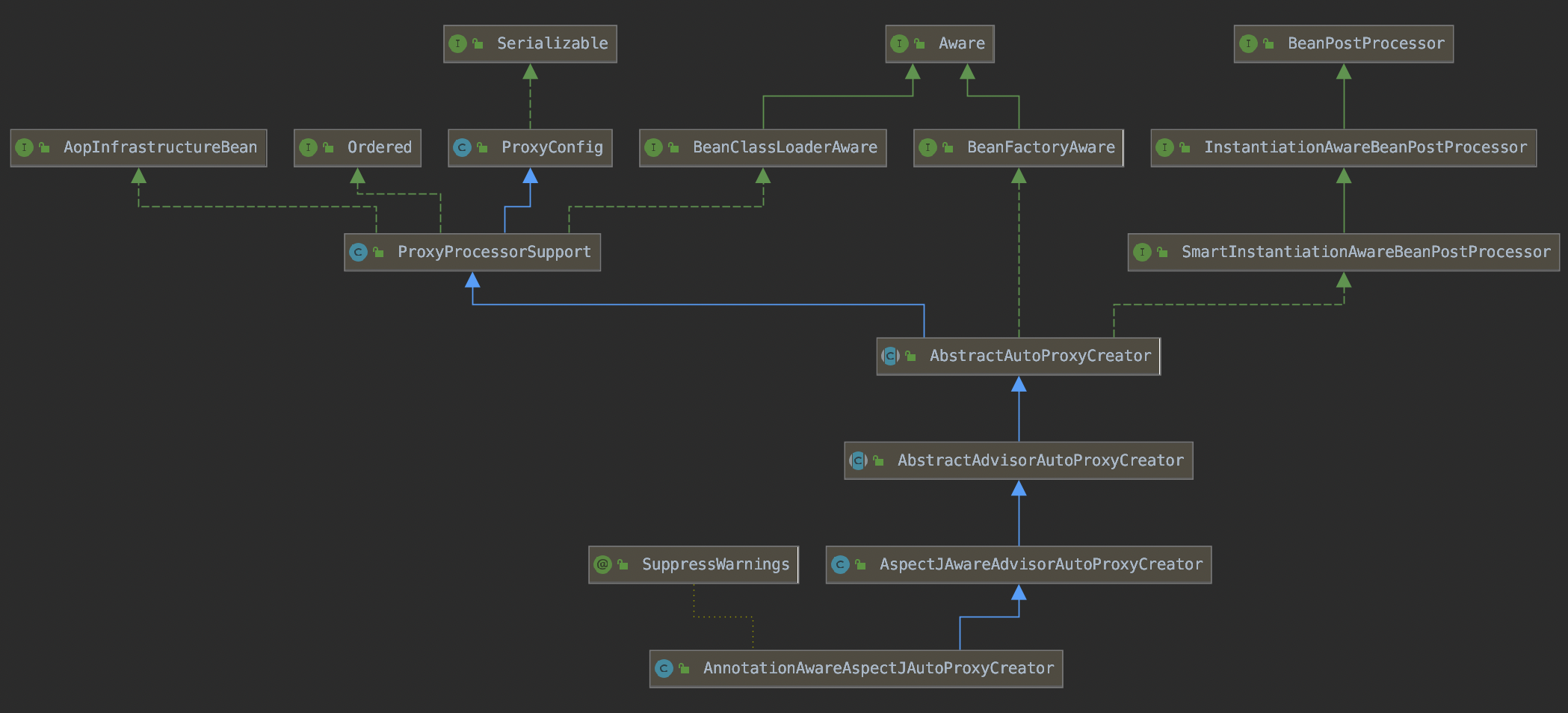Click the BeanPostProcessor interface icon
The image size is (1568, 713).
click(1248, 44)
